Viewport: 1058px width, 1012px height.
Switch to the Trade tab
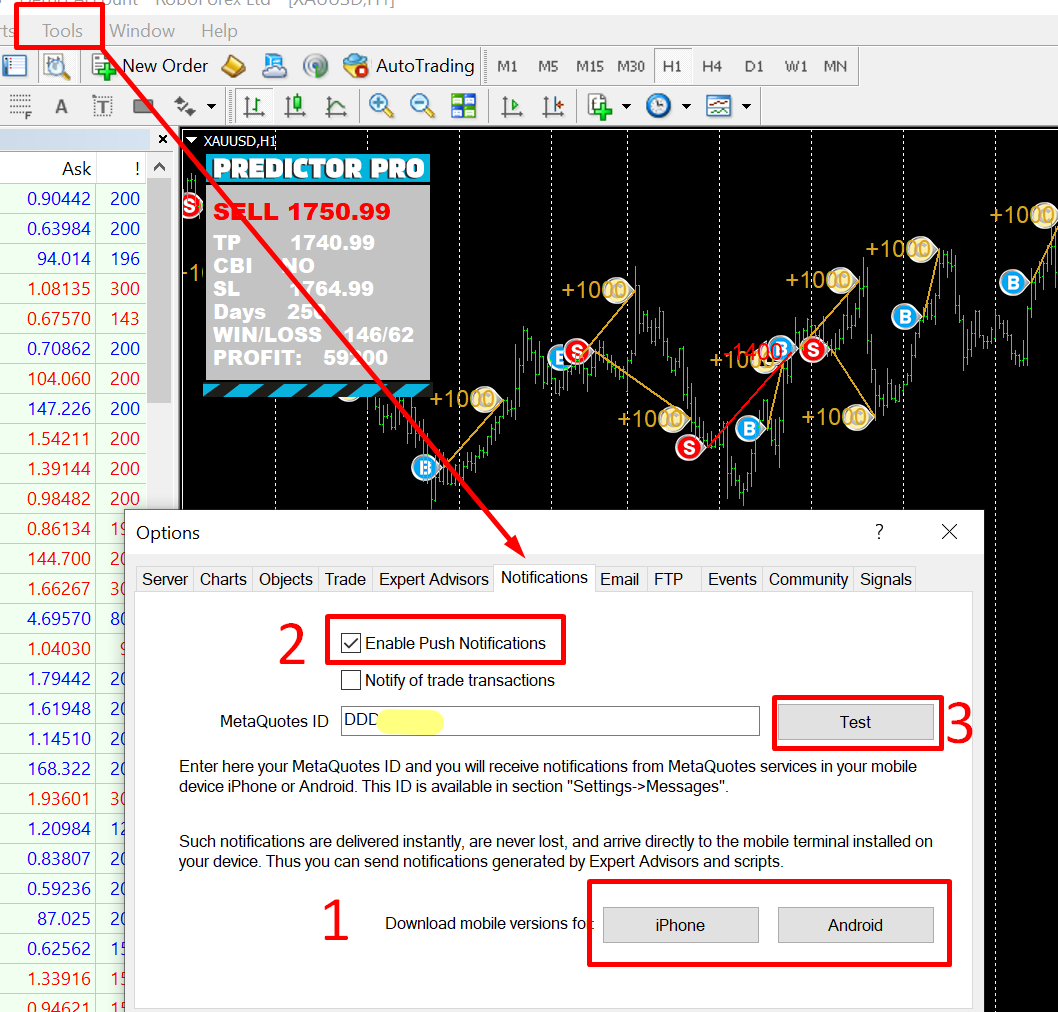345,580
